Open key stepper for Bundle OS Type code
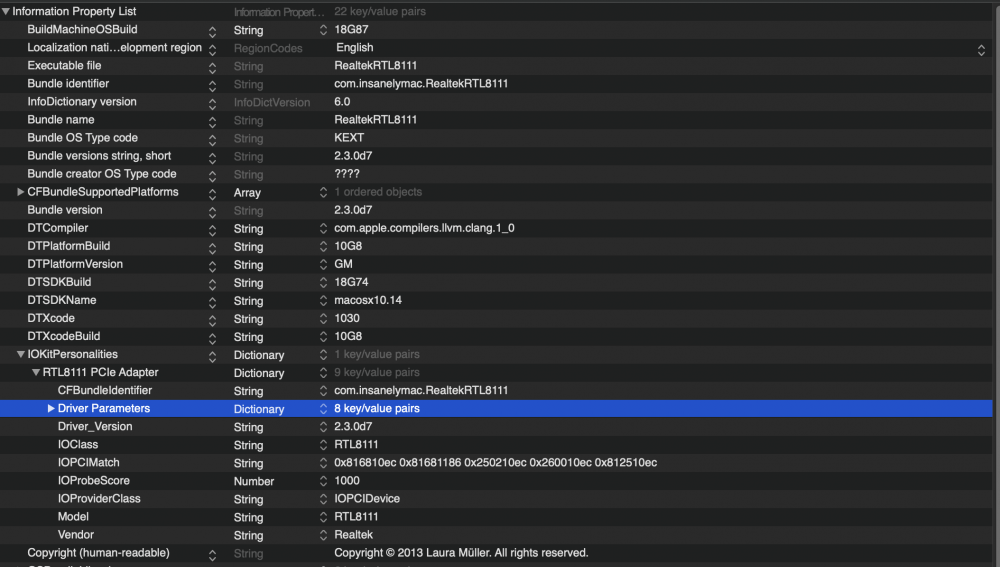1000x567 pixels. coord(212,139)
